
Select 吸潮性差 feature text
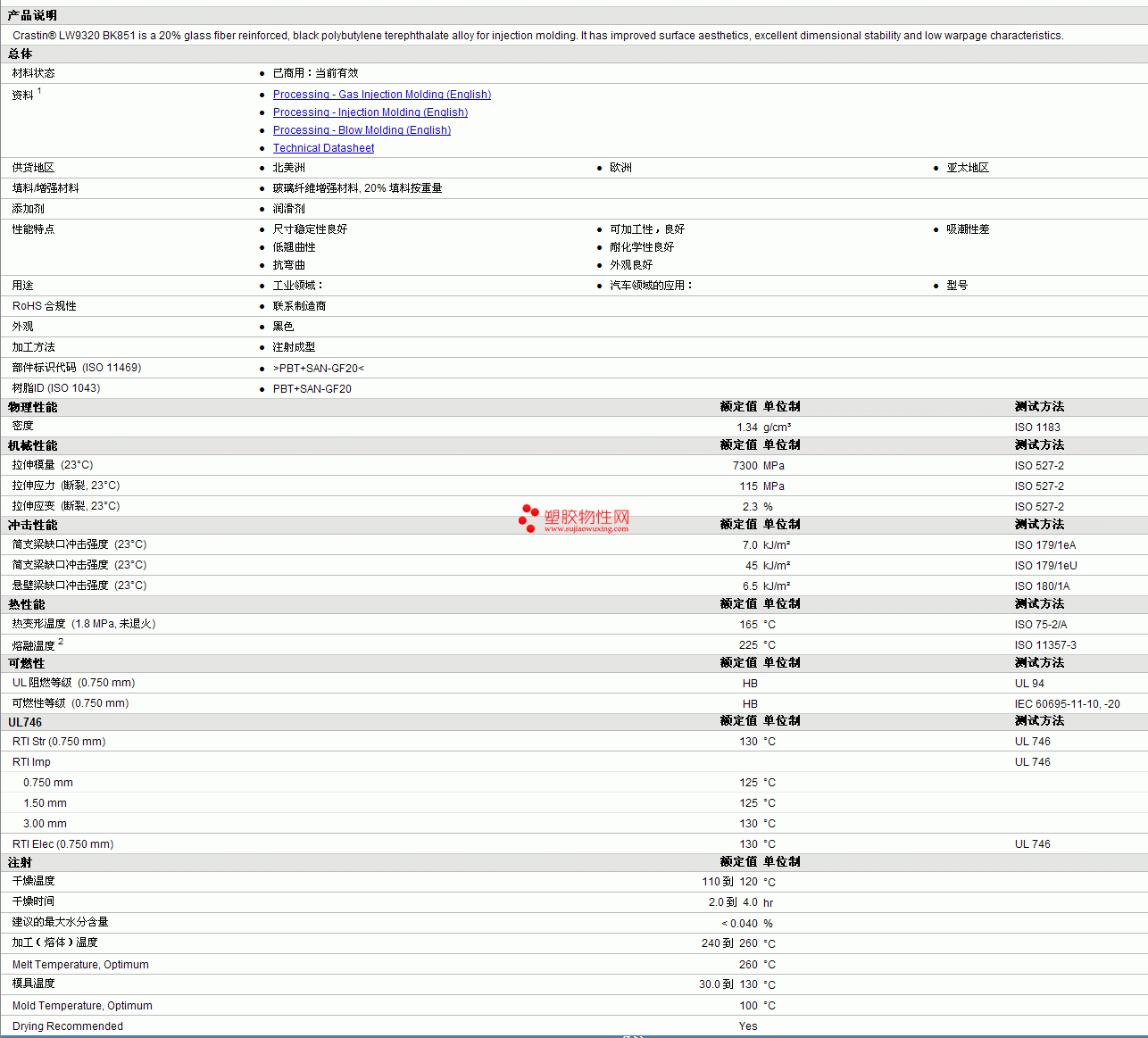968,229
